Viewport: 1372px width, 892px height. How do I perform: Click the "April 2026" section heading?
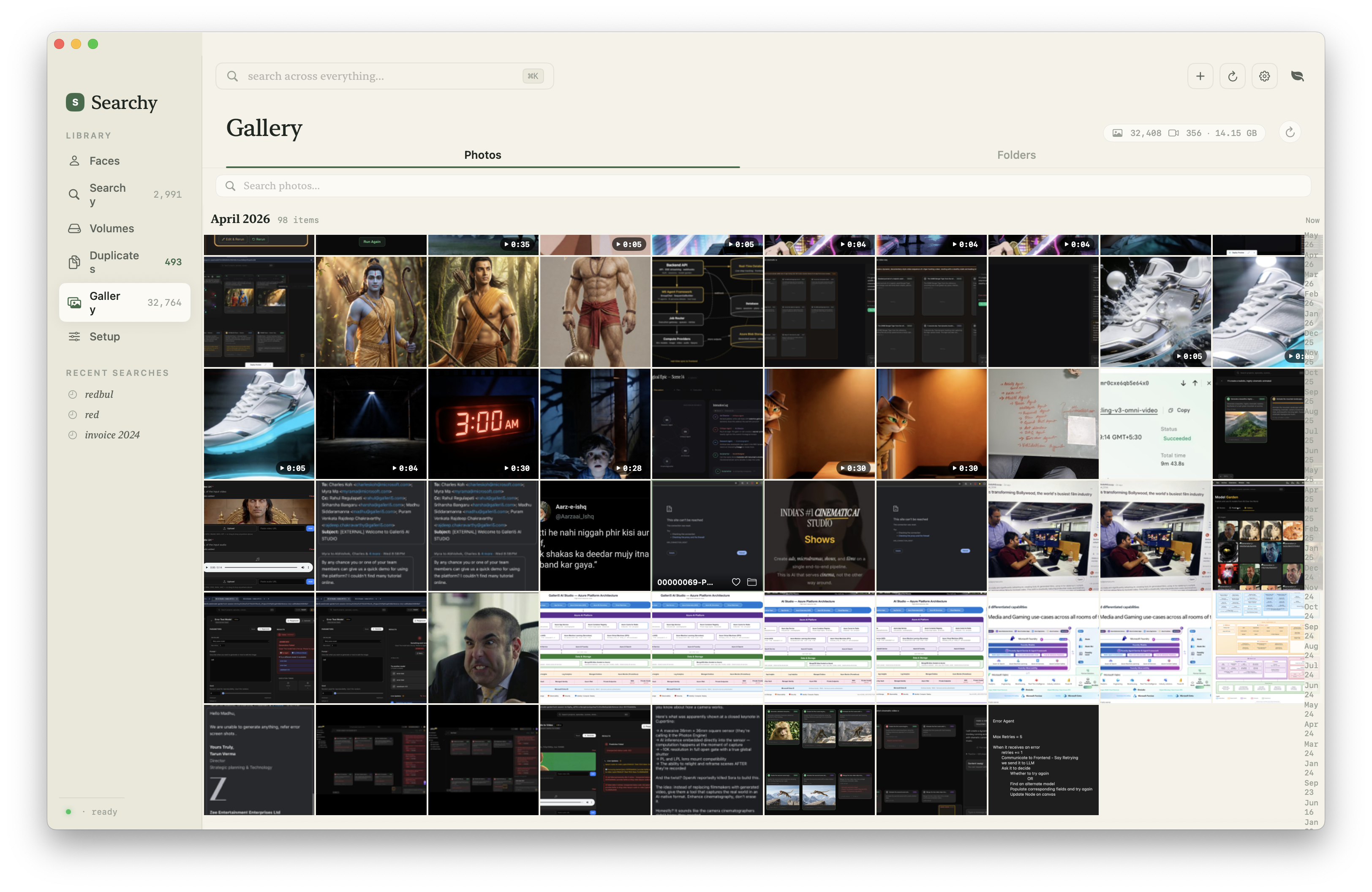(240, 219)
